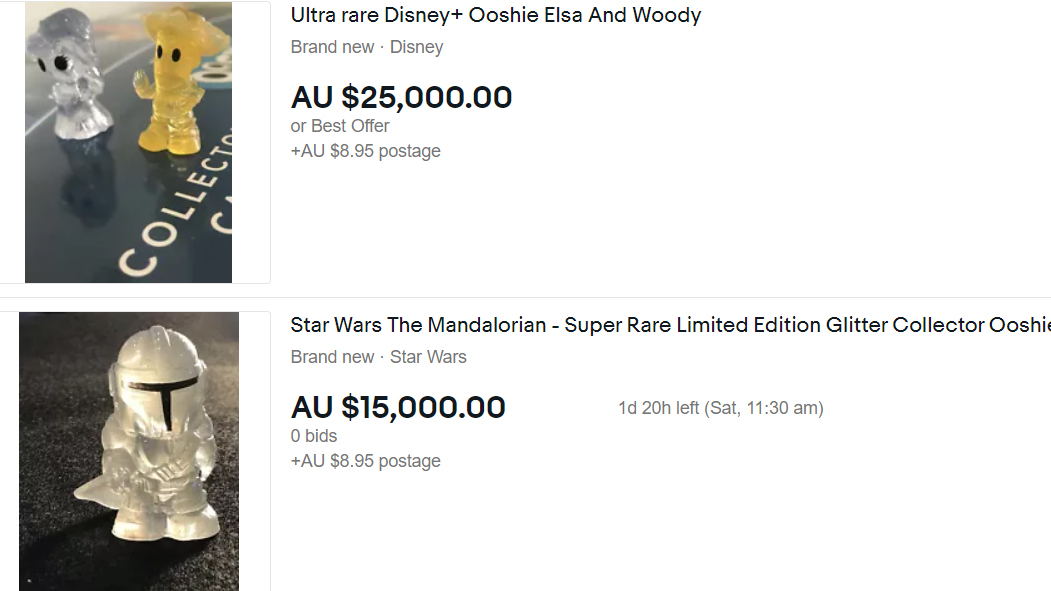Click the postage cost below 0 bids
Viewport: 1051px width, 591px height.
pos(365,461)
